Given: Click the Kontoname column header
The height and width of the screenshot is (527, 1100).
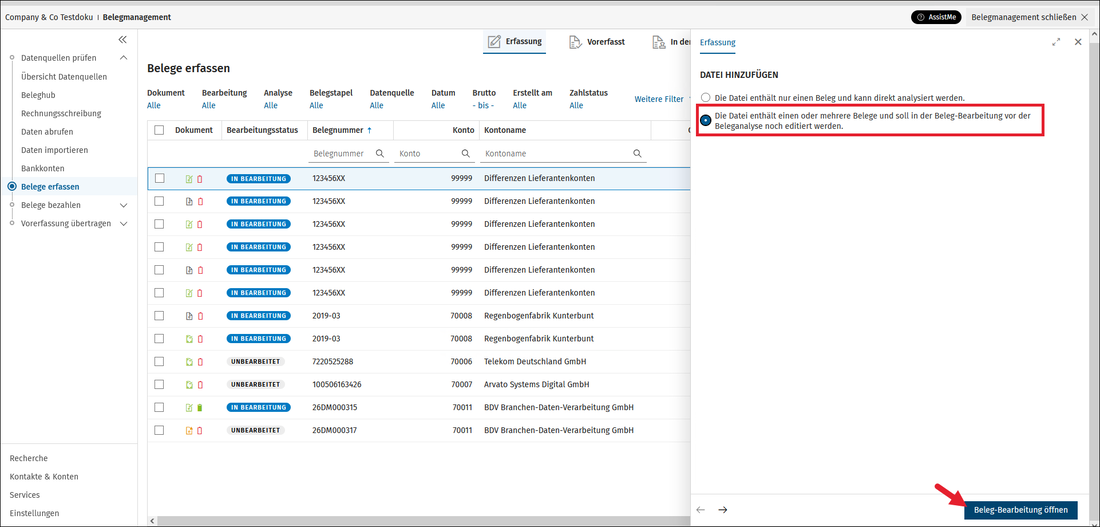Looking at the screenshot, I should tap(505, 130).
